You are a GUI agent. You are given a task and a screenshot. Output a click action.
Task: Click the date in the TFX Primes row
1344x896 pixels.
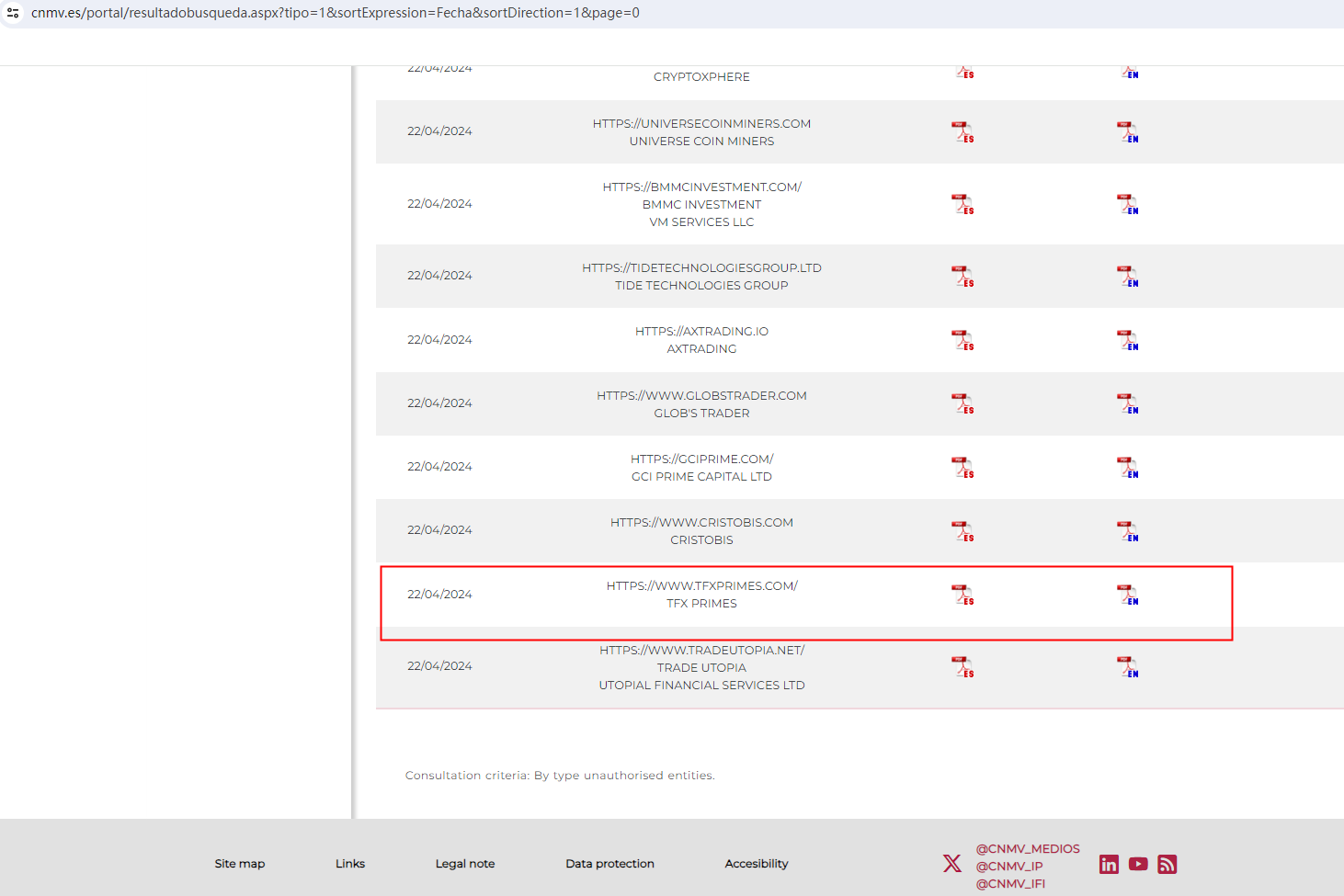(x=439, y=595)
